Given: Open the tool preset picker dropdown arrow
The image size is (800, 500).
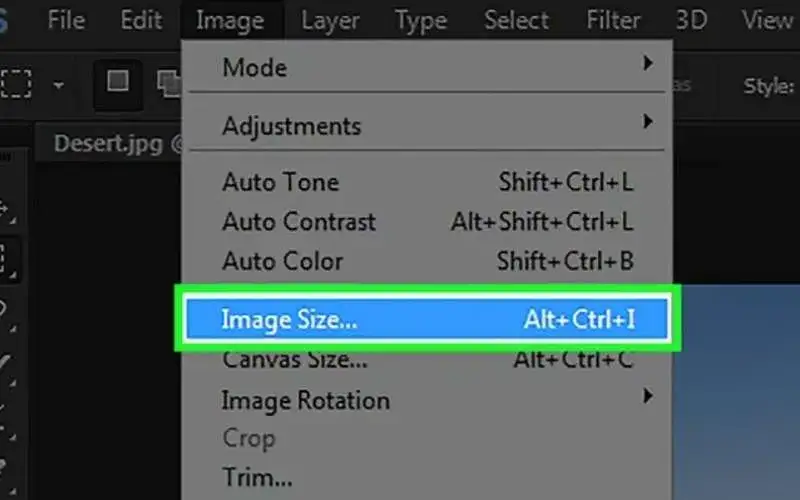Looking at the screenshot, I should tap(58, 85).
